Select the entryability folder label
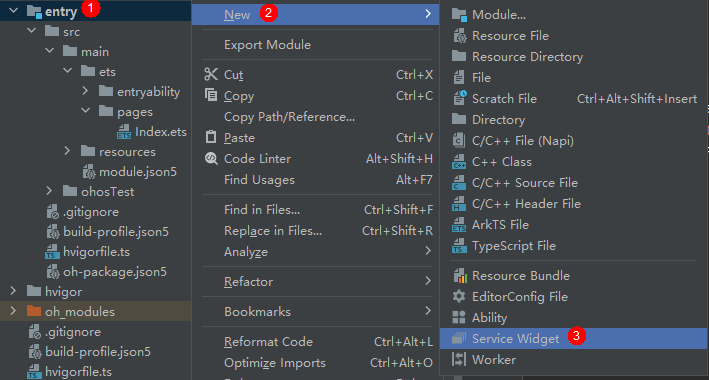The width and height of the screenshot is (709, 380). point(149,92)
